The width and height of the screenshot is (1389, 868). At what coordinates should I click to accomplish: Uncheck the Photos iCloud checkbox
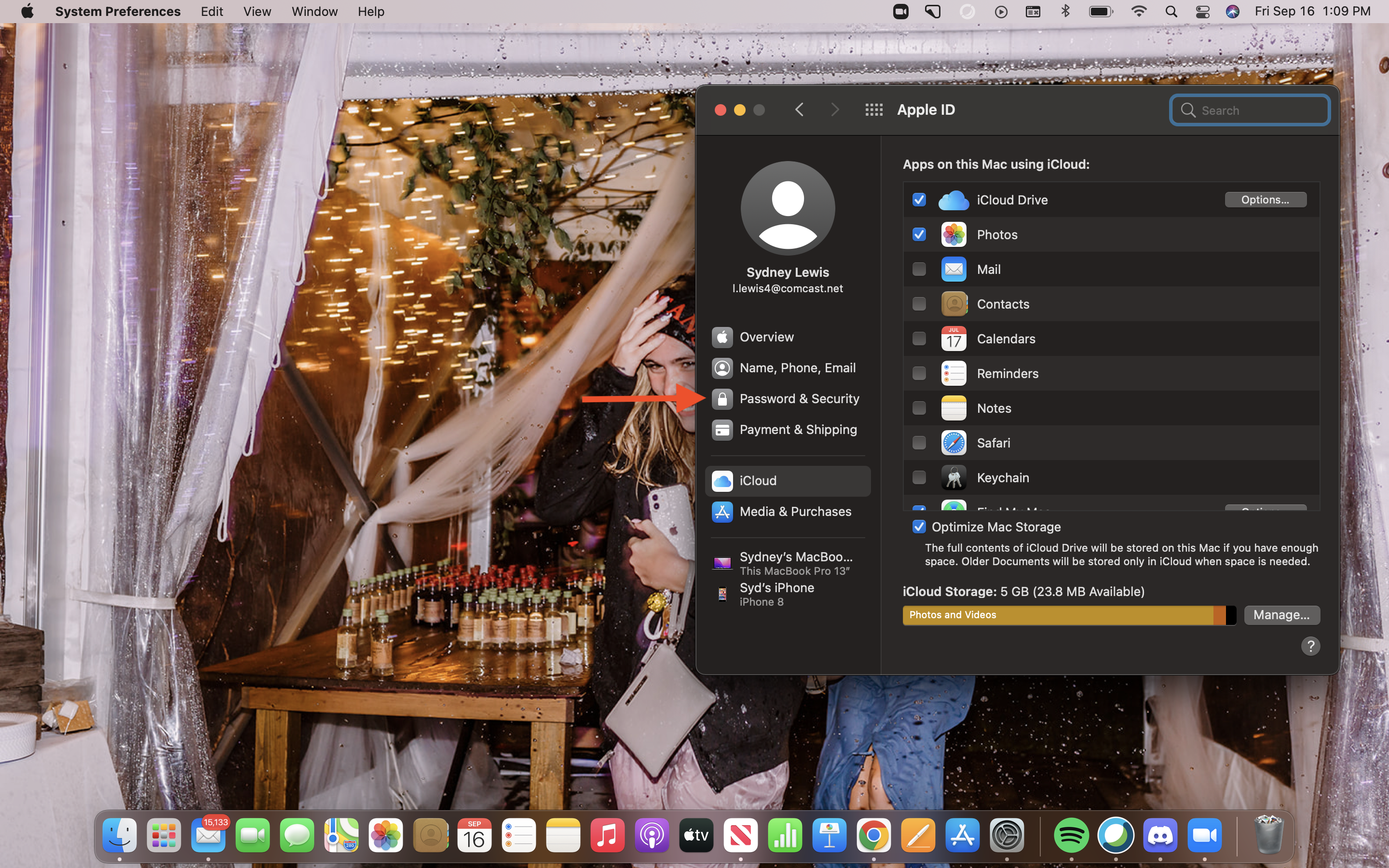click(919, 234)
